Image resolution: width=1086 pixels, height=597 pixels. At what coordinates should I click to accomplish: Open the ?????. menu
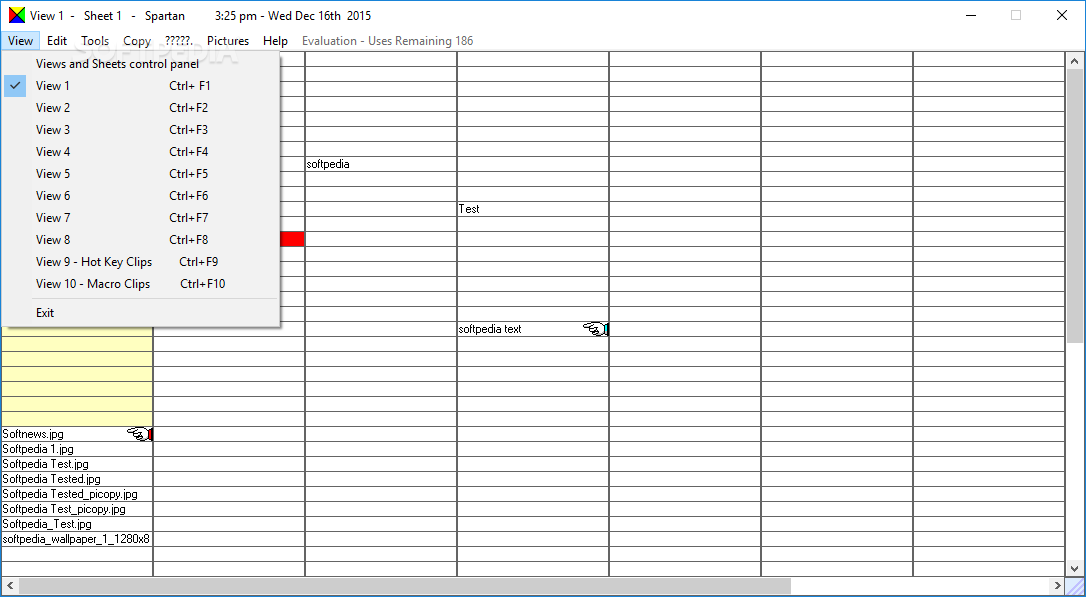coord(179,41)
